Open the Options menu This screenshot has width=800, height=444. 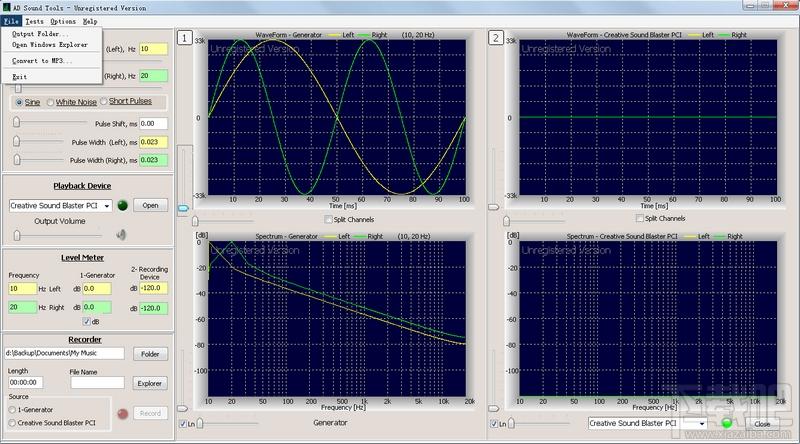click(x=63, y=21)
